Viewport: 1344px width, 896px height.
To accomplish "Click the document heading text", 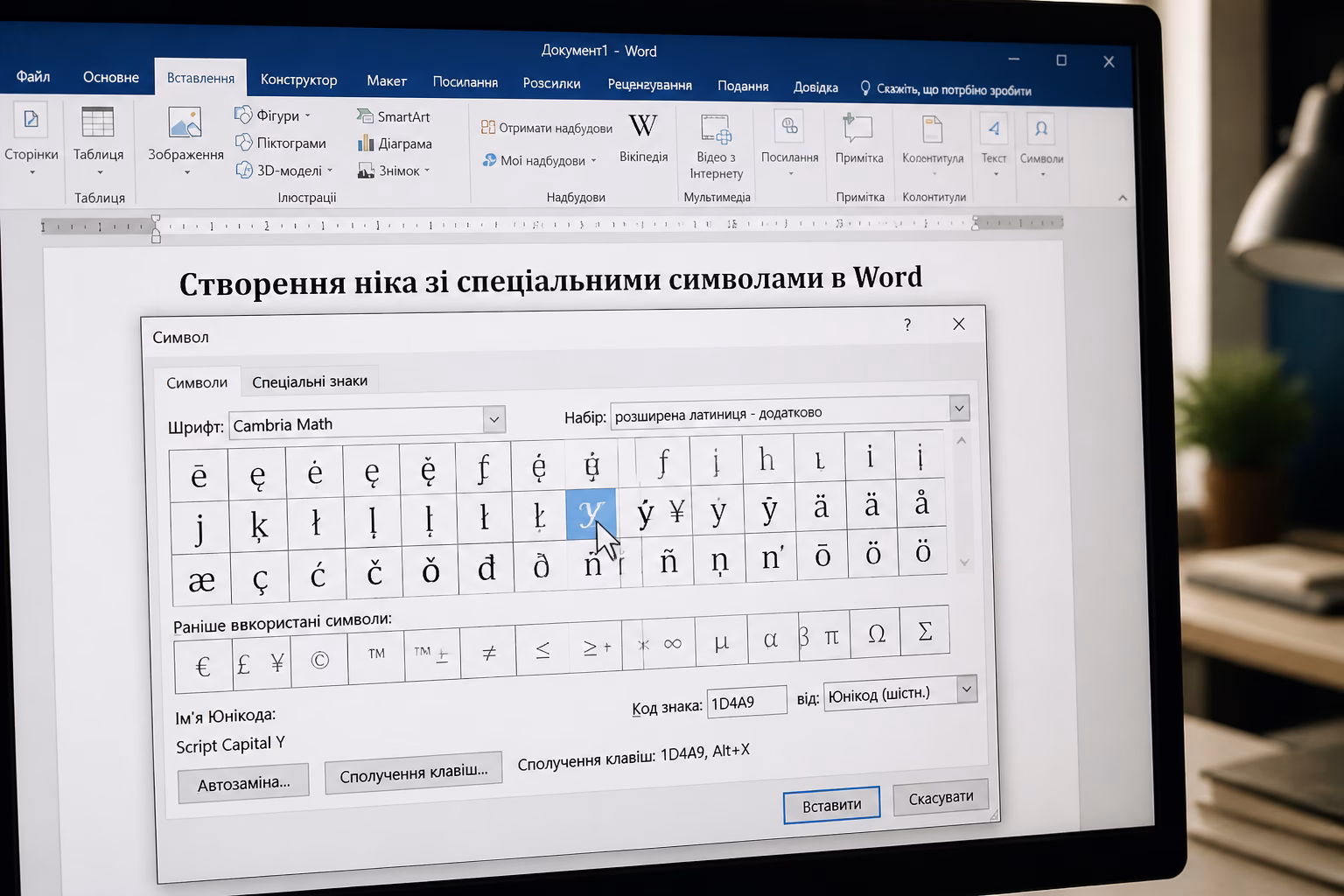I will [550, 281].
